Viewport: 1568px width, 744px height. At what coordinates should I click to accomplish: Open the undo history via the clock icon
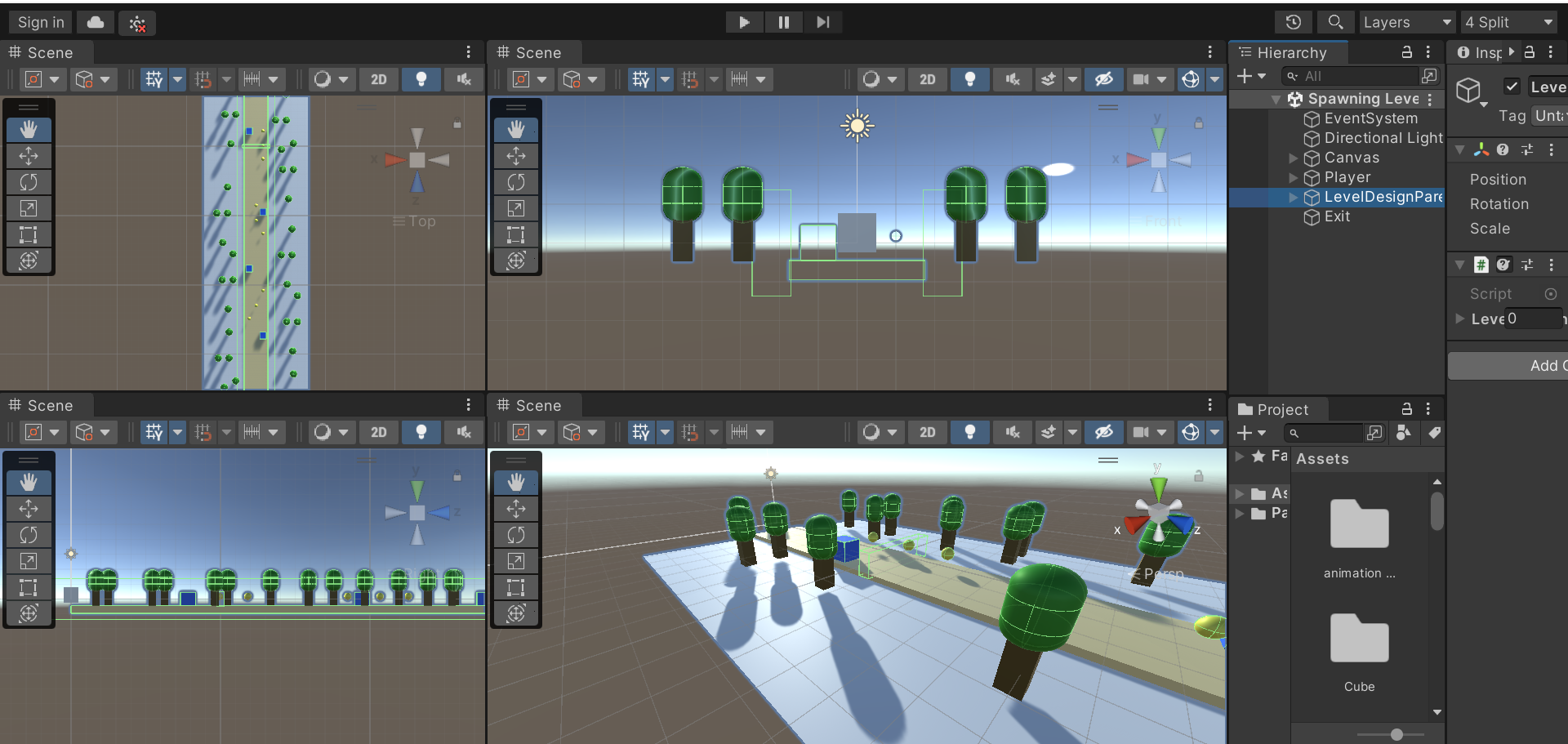[1293, 22]
